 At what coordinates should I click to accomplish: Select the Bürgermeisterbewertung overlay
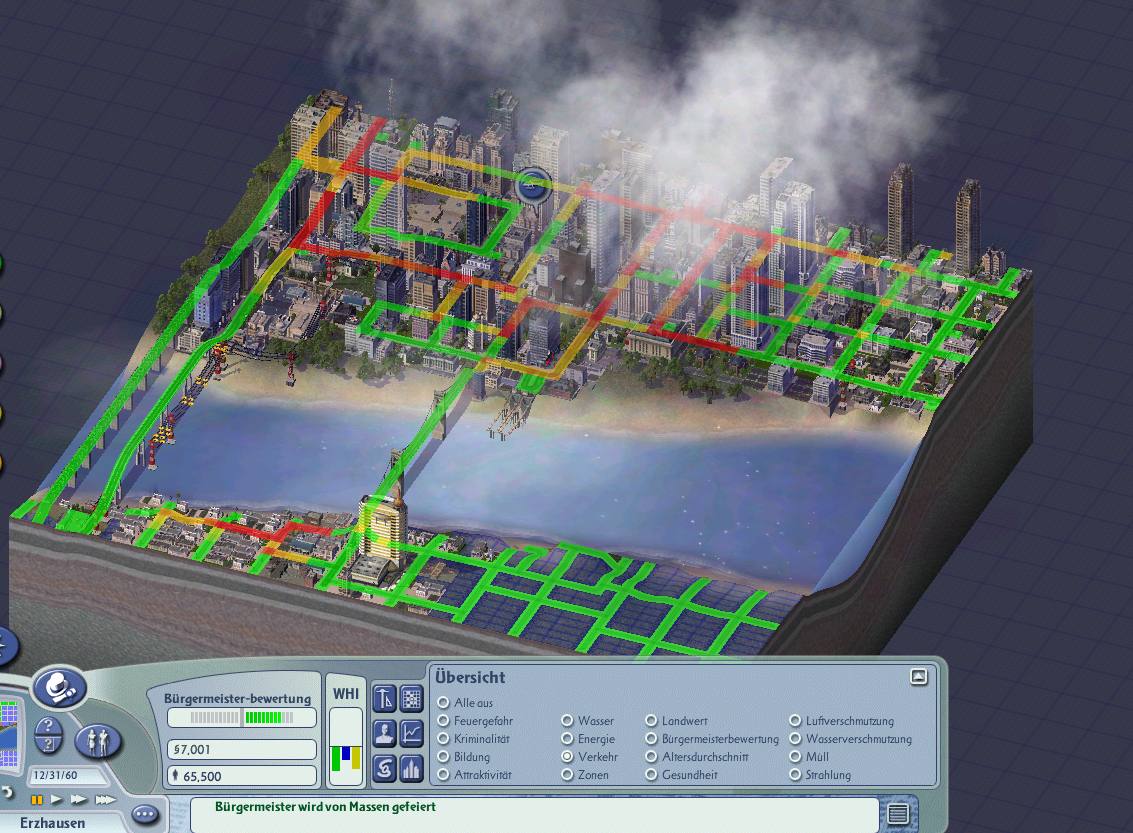point(651,738)
